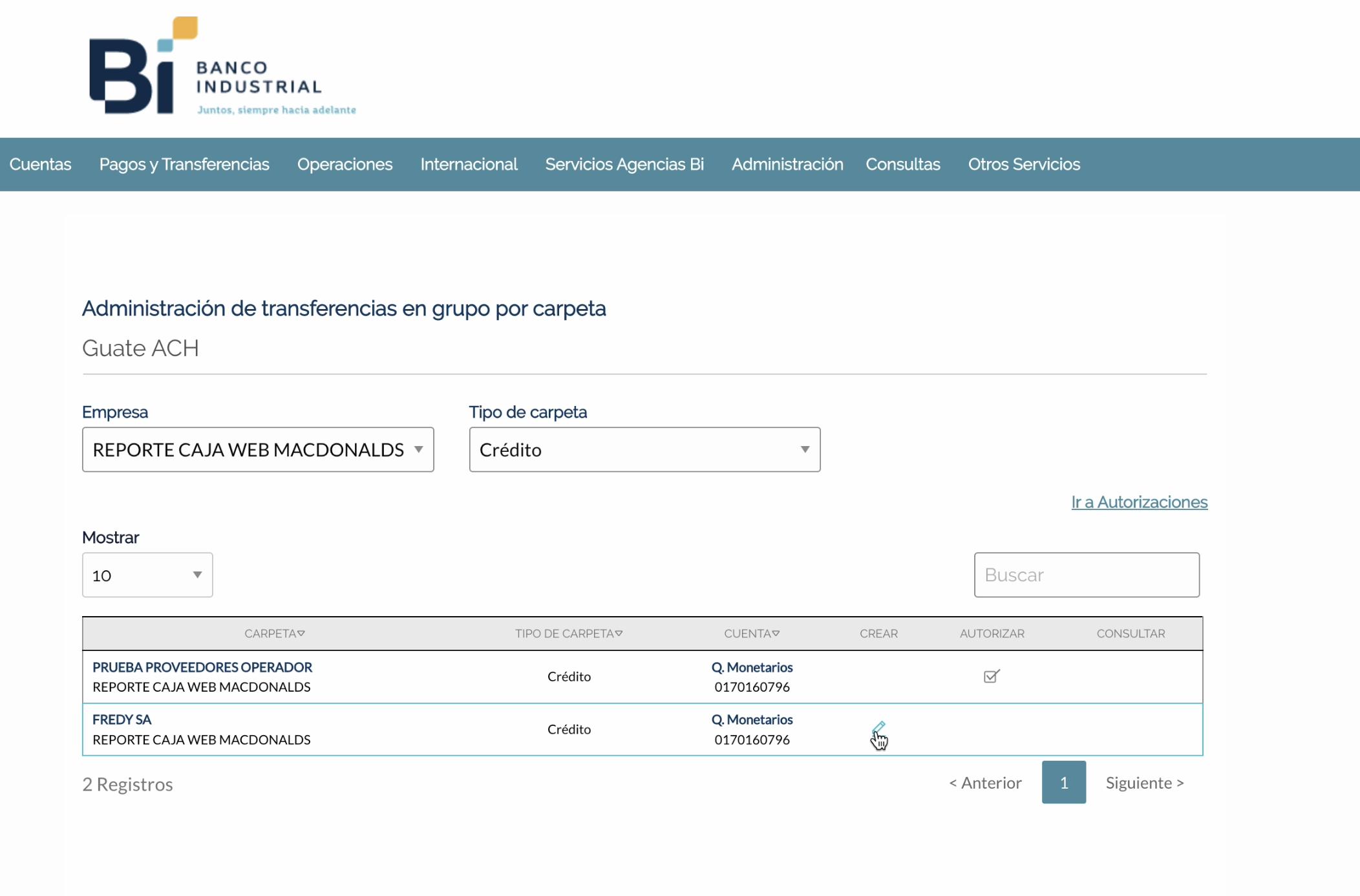The width and height of the screenshot is (1360, 896).
Task: Expand the Mostrar rows-per-page dropdown
Action: [x=147, y=575]
